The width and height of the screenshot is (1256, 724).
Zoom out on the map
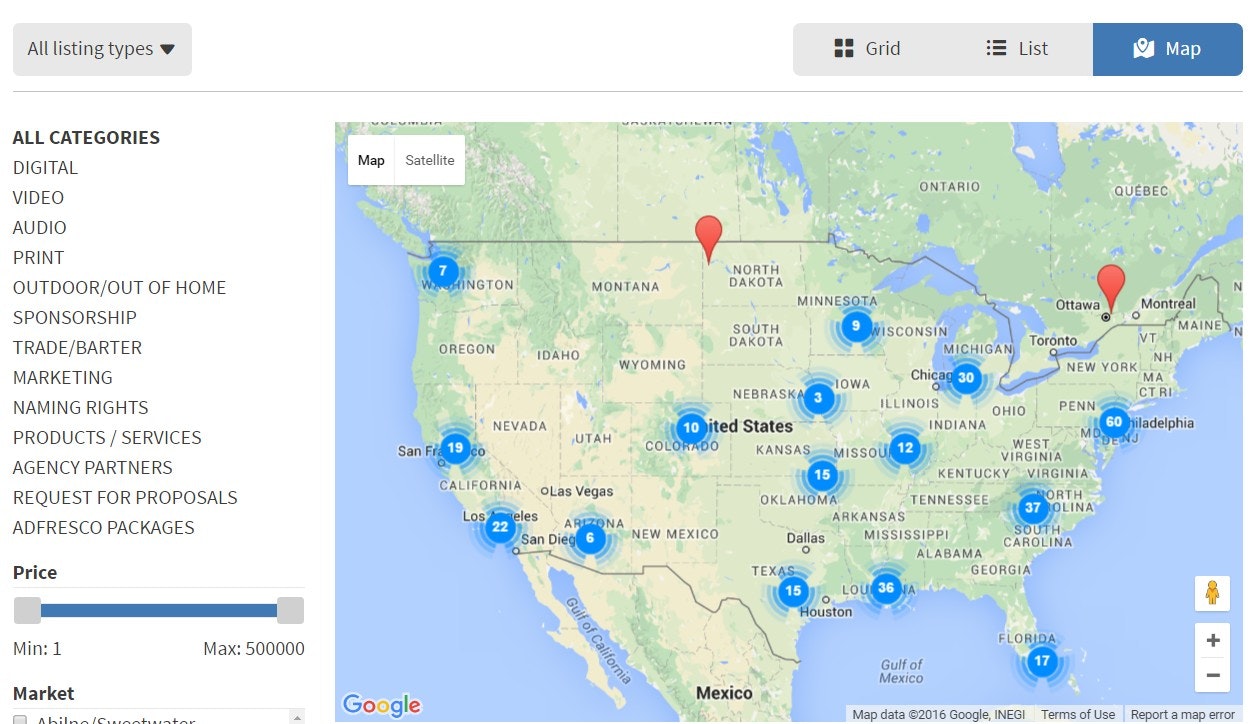1212,675
